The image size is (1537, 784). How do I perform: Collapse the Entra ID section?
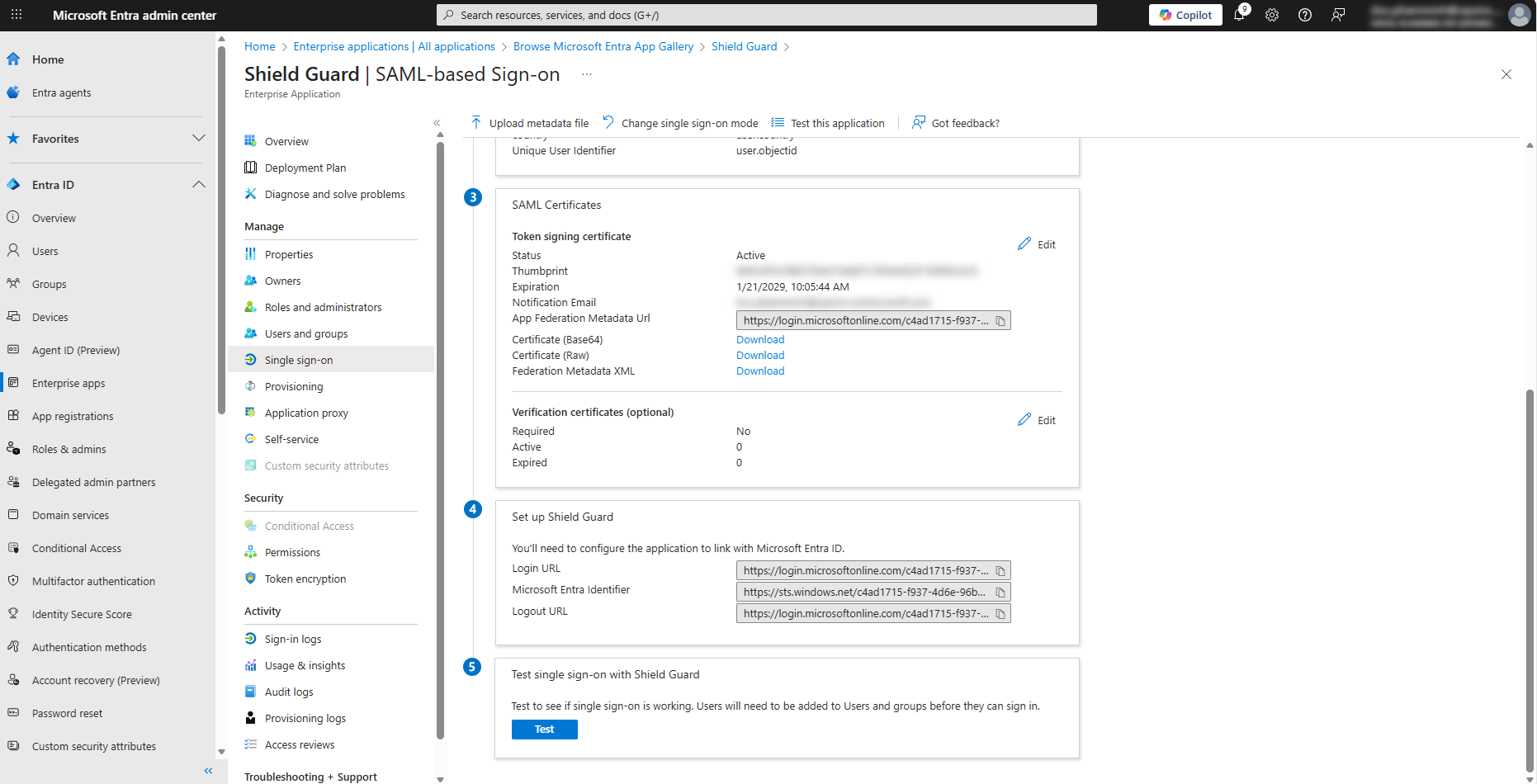click(x=199, y=185)
